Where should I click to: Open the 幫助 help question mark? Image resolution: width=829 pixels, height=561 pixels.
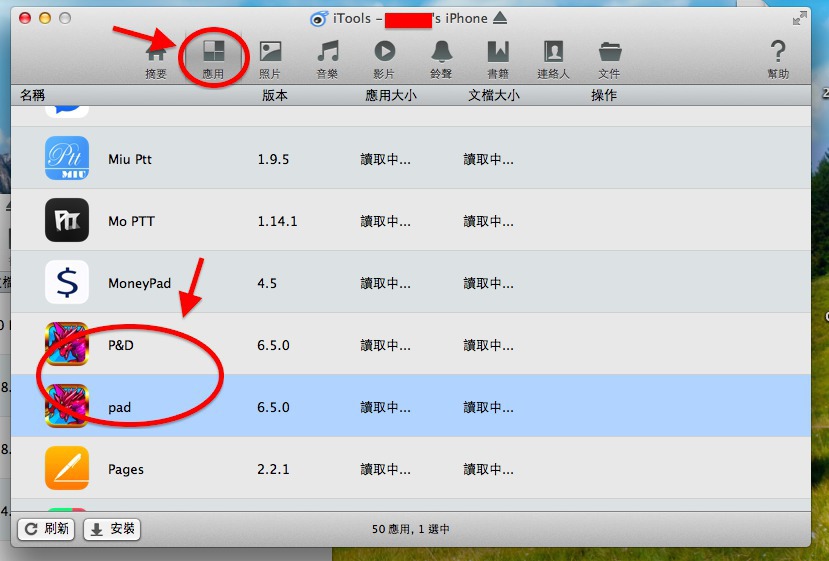[x=778, y=59]
